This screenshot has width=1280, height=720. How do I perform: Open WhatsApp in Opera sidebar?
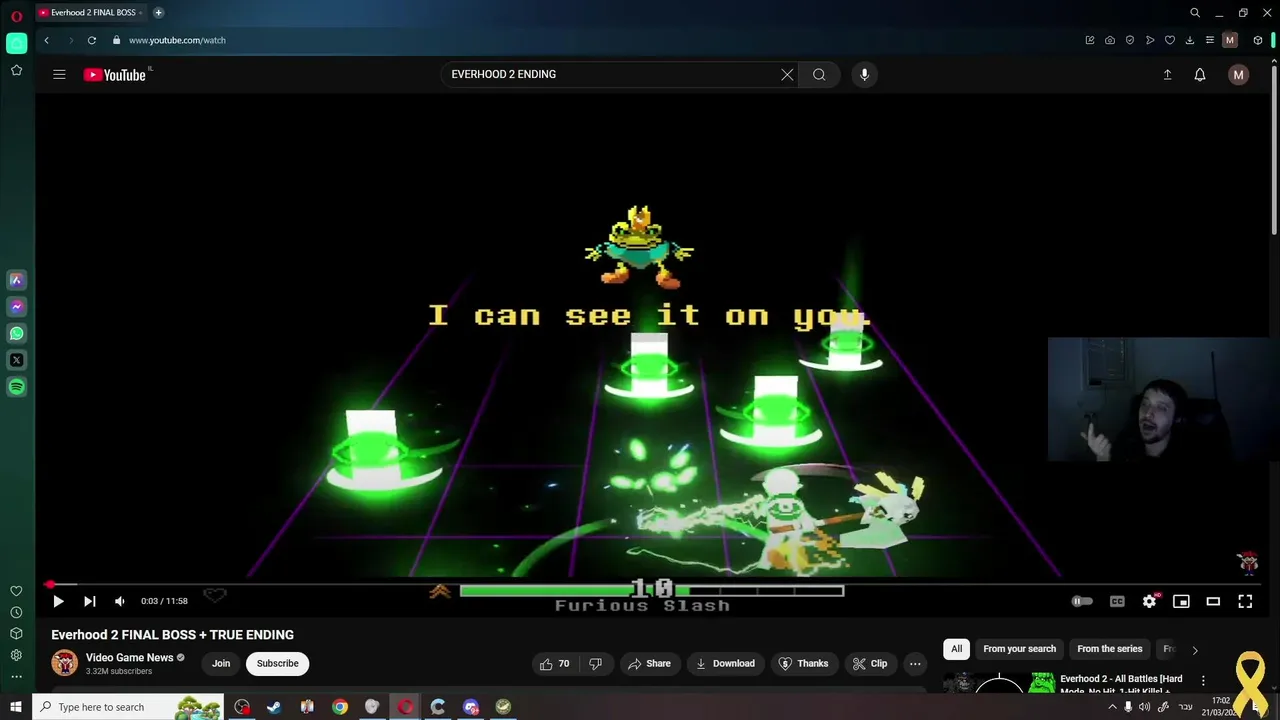16,334
